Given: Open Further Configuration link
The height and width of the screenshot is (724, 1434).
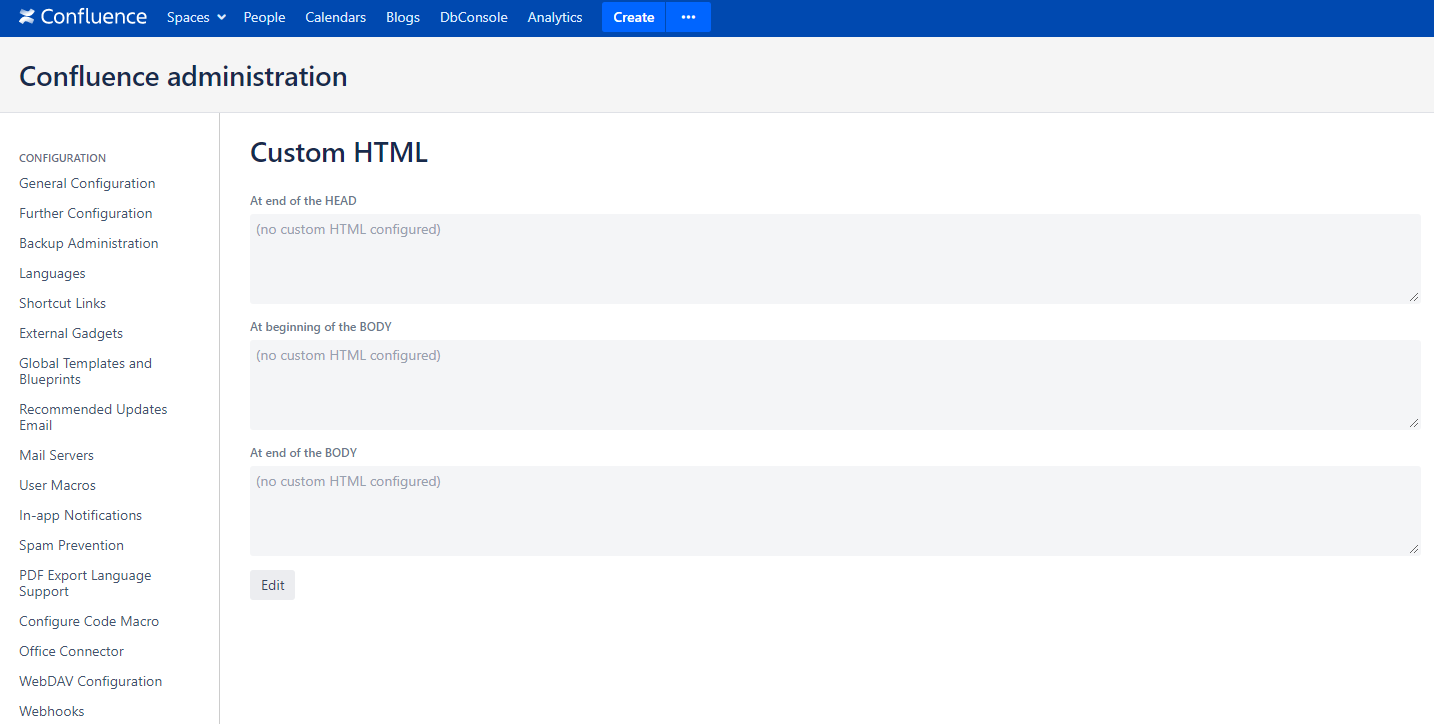Looking at the screenshot, I should point(86,213).
